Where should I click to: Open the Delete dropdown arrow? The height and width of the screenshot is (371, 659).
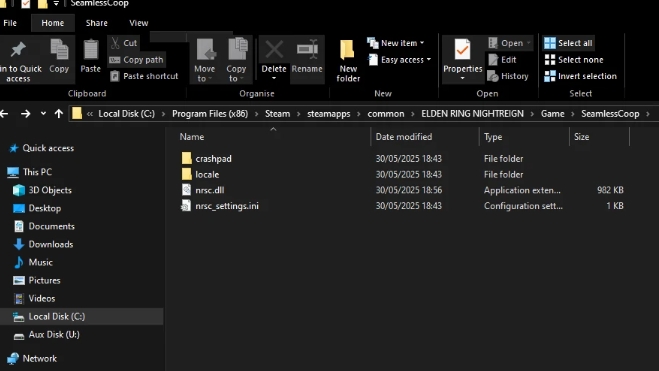(x=274, y=79)
